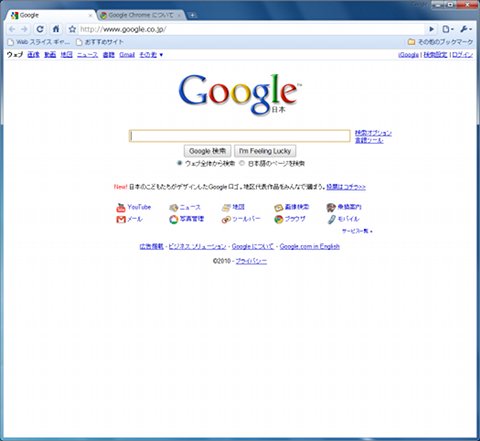Click the Gmail link in top navigation
480x441 pixels.
click(127, 55)
